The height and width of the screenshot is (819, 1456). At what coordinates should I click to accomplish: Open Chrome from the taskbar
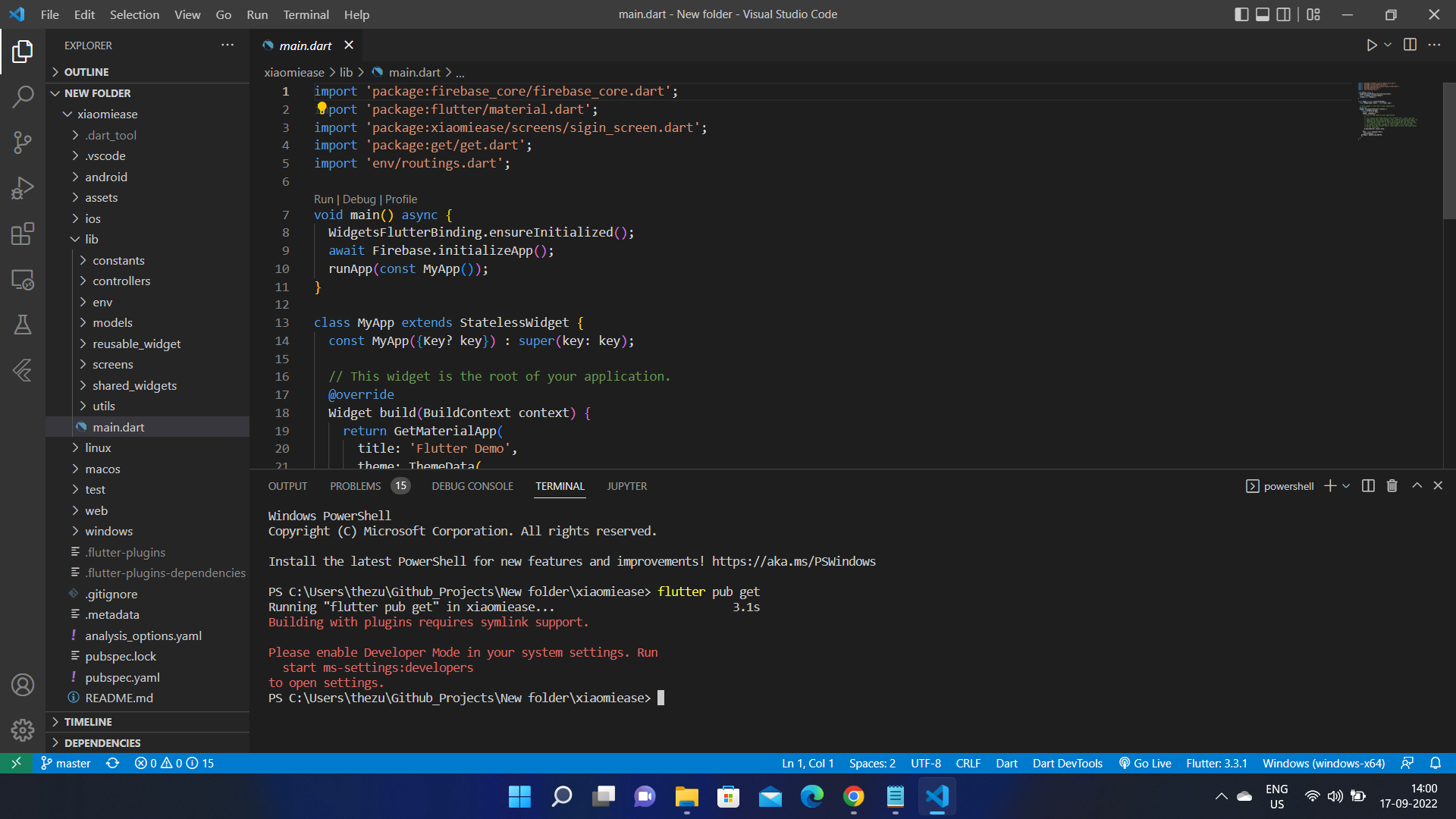853,796
